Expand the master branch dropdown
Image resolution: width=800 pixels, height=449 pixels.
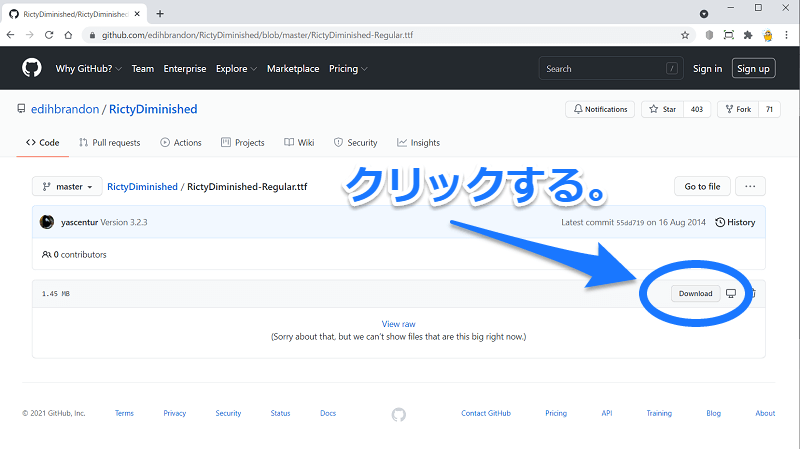coord(66,186)
